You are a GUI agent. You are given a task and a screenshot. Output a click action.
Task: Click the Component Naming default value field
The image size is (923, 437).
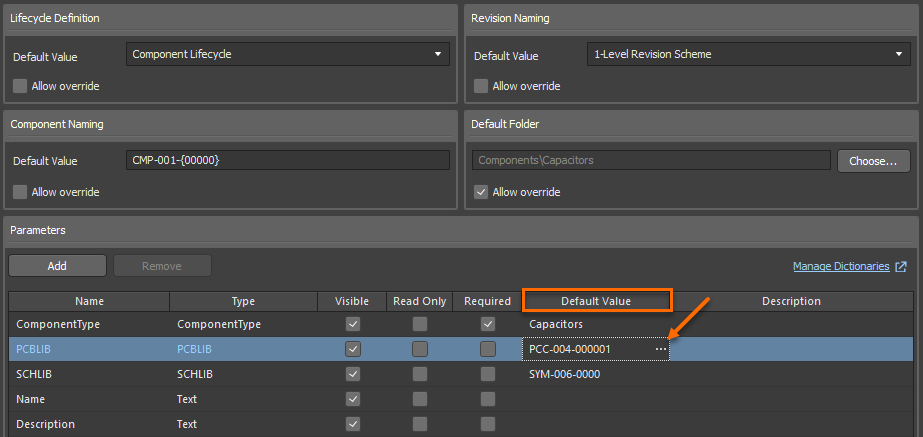pos(287,161)
